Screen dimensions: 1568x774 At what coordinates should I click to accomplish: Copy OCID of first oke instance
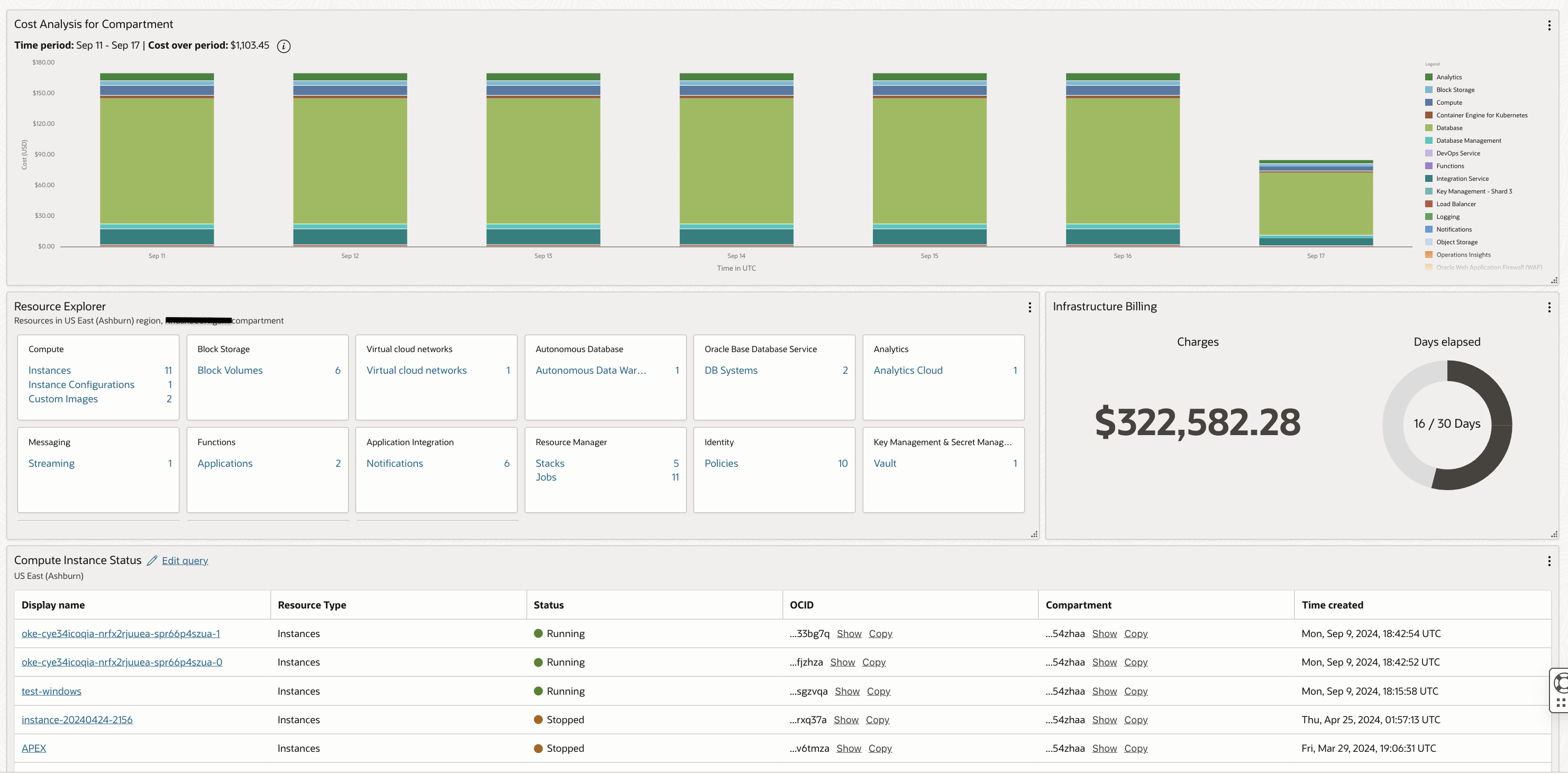click(x=880, y=634)
